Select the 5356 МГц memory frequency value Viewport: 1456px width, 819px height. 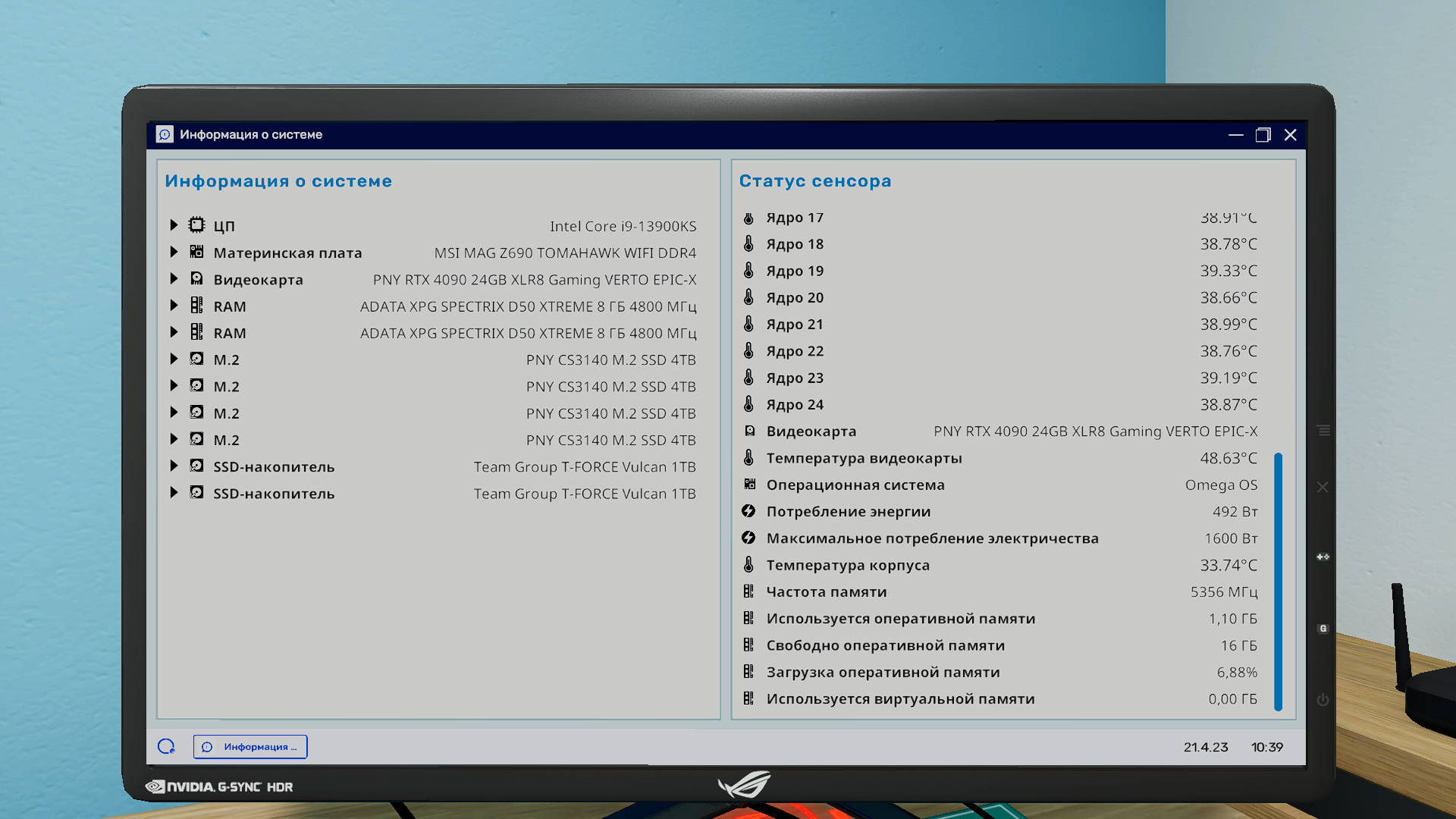pyautogui.click(x=1224, y=591)
